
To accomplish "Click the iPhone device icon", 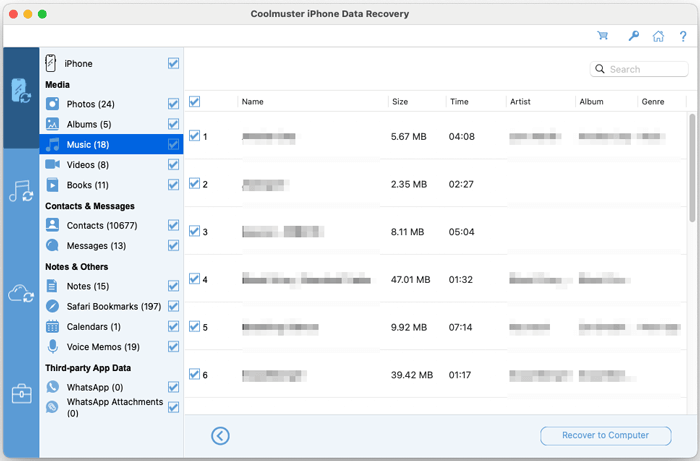I will (x=51, y=63).
